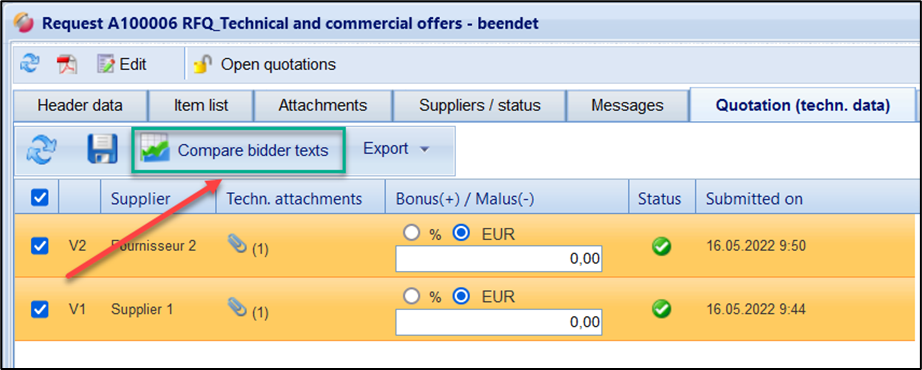Switch to the Item list tab
The image size is (922, 370).
201,106
